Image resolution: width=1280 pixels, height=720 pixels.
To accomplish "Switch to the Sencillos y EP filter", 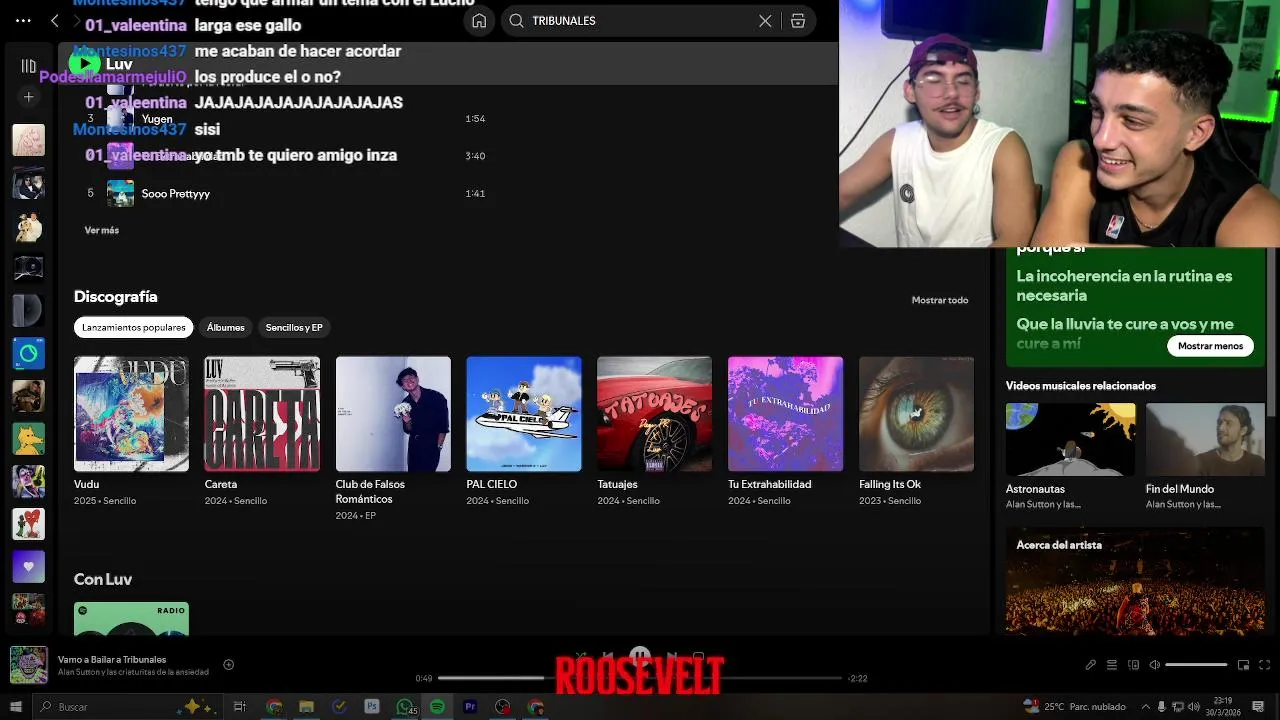I will click(294, 327).
